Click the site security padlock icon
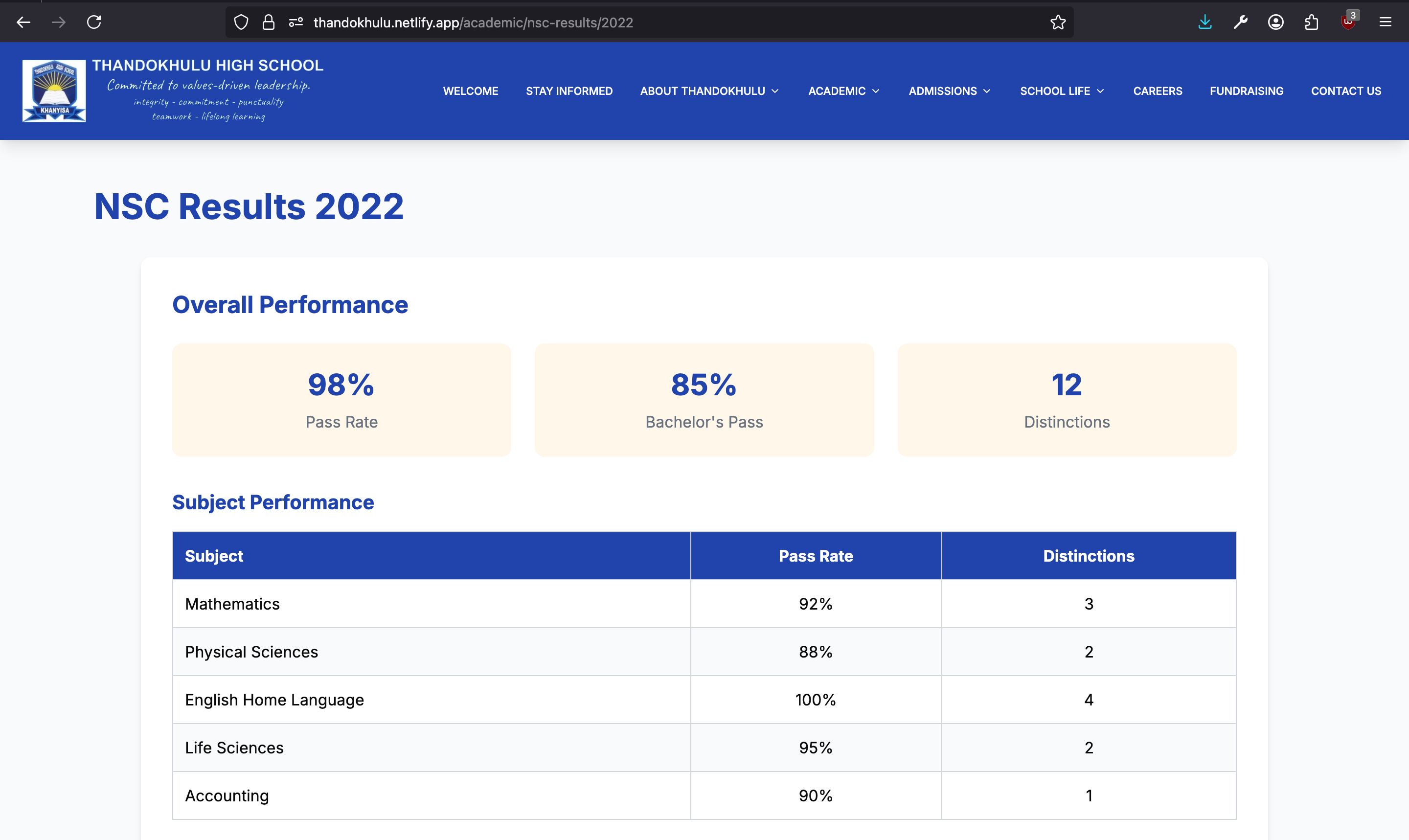Viewport: 1409px width, 840px height. pos(268,22)
